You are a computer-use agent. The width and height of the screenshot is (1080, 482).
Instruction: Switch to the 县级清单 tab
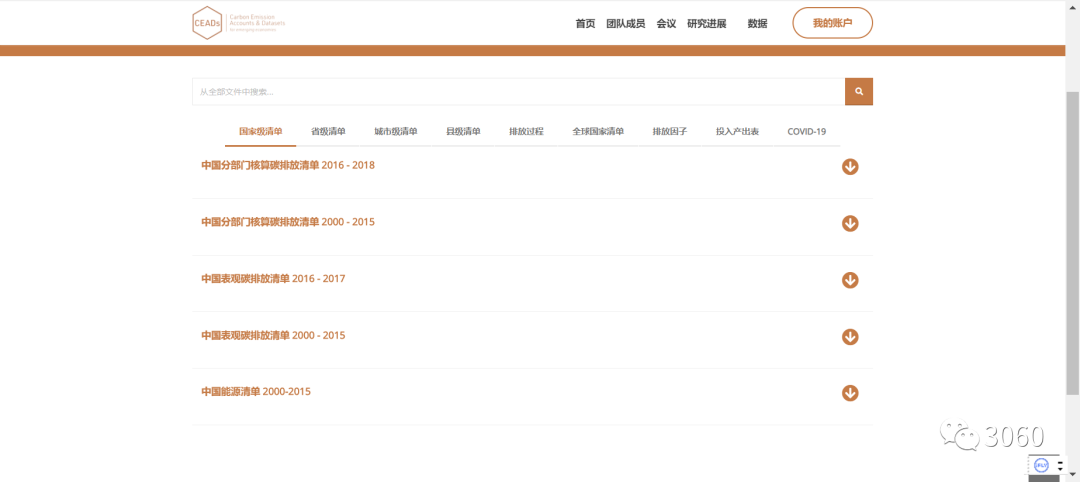(463, 132)
